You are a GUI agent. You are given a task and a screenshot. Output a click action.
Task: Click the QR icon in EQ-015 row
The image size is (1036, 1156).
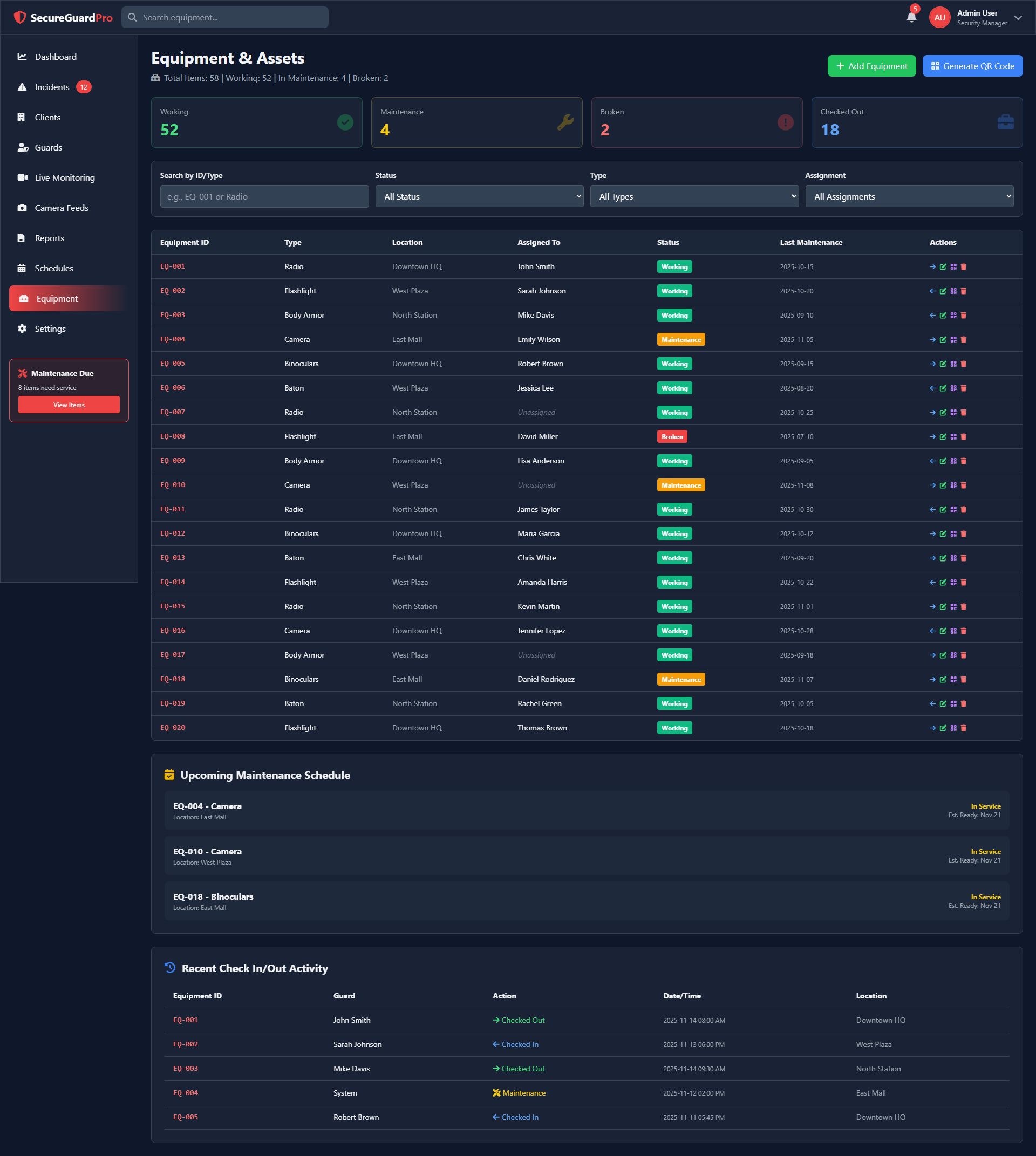pyautogui.click(x=953, y=607)
